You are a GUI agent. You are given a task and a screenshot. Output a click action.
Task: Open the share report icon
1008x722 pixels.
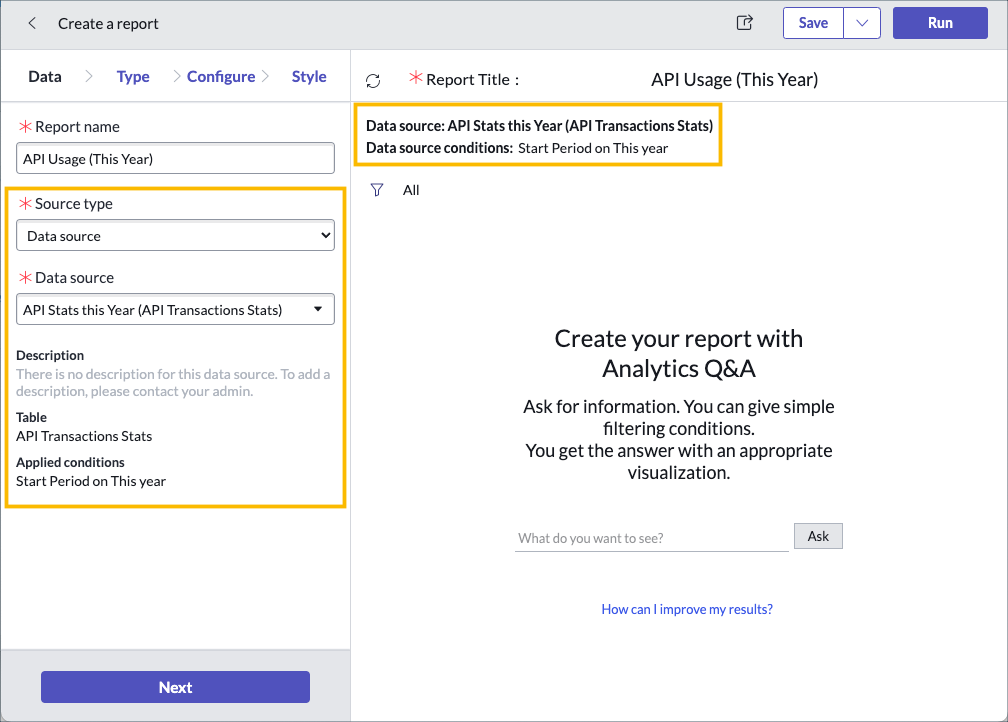[744, 23]
